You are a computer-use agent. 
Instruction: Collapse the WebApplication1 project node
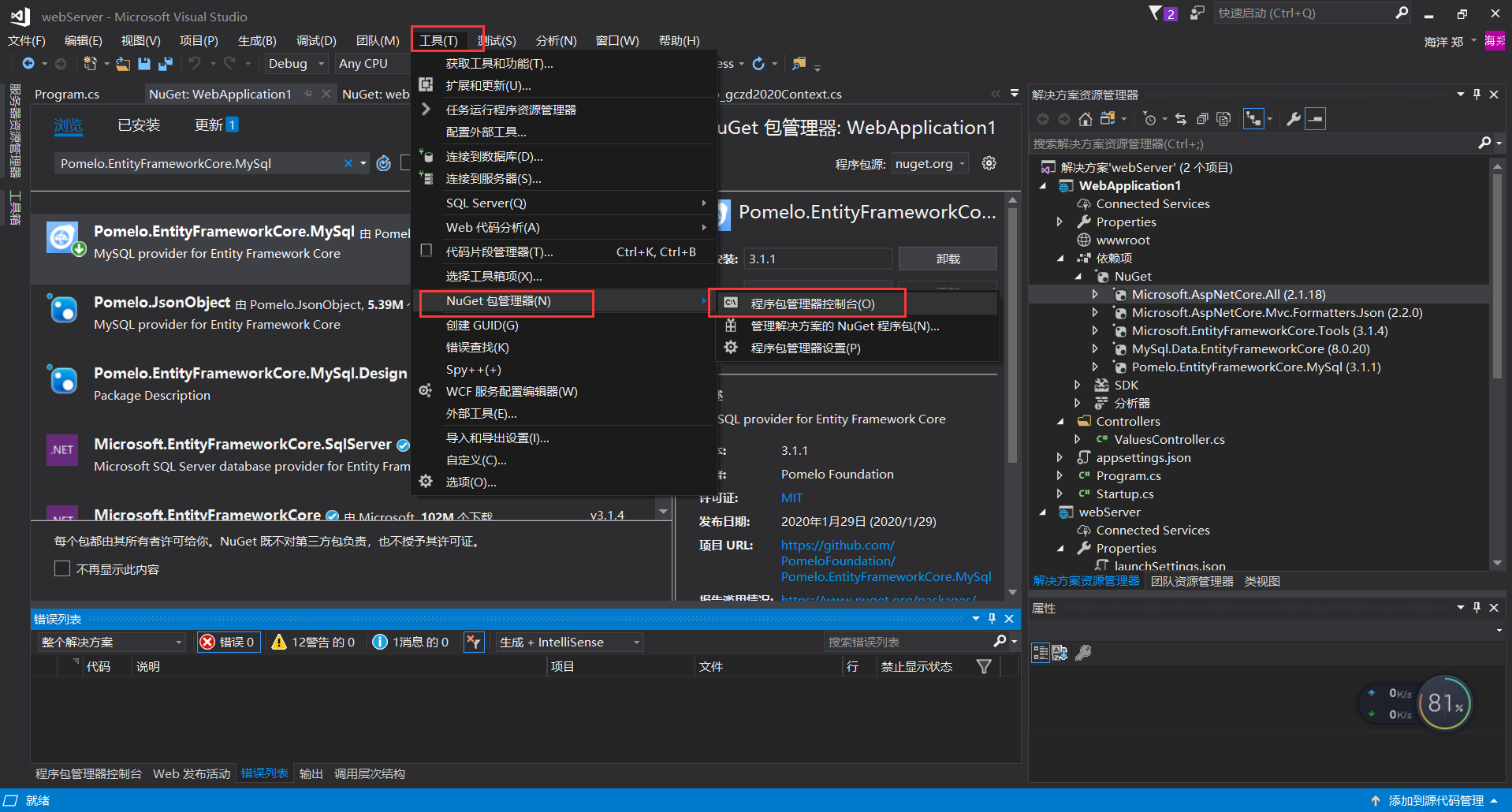tap(1043, 186)
